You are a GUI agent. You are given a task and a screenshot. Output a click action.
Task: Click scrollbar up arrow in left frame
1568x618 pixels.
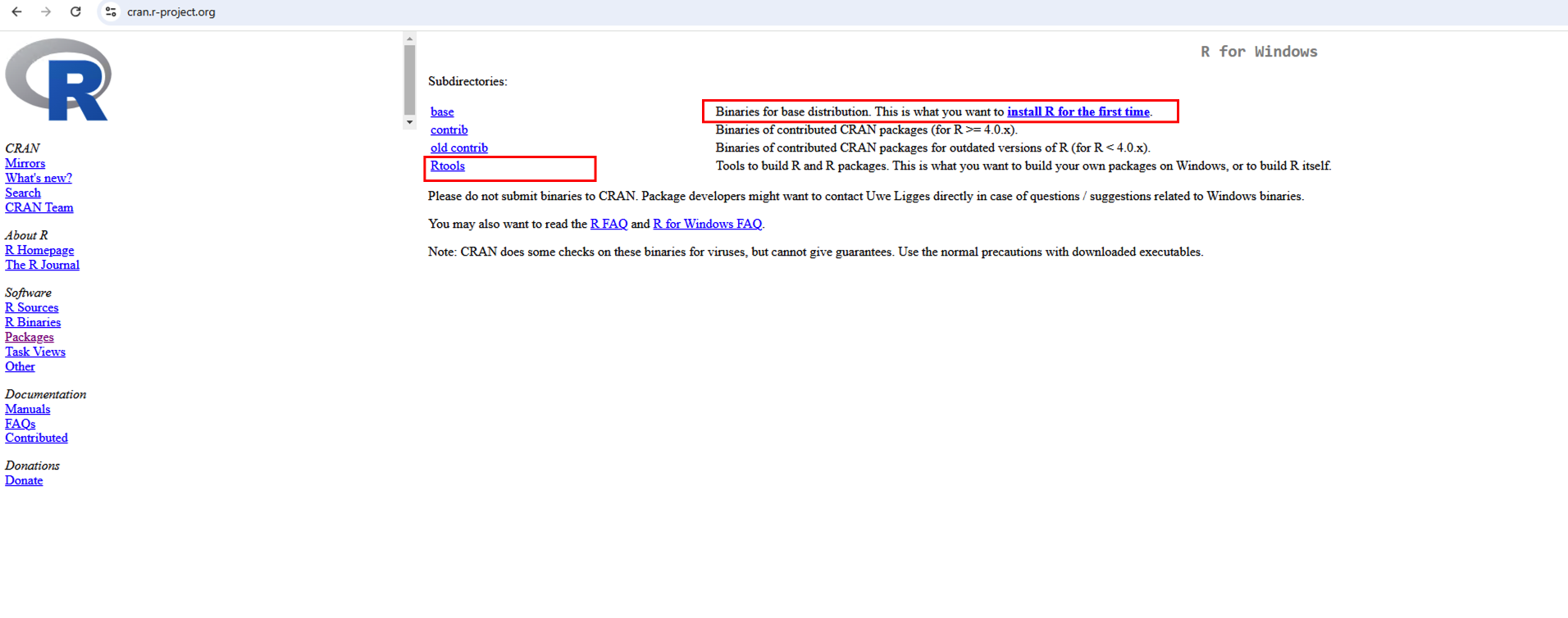click(x=409, y=39)
